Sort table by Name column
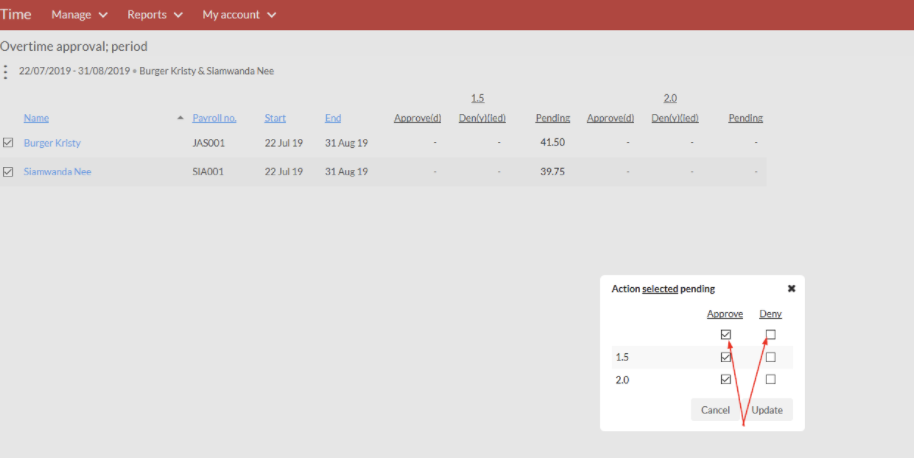 click(x=36, y=118)
